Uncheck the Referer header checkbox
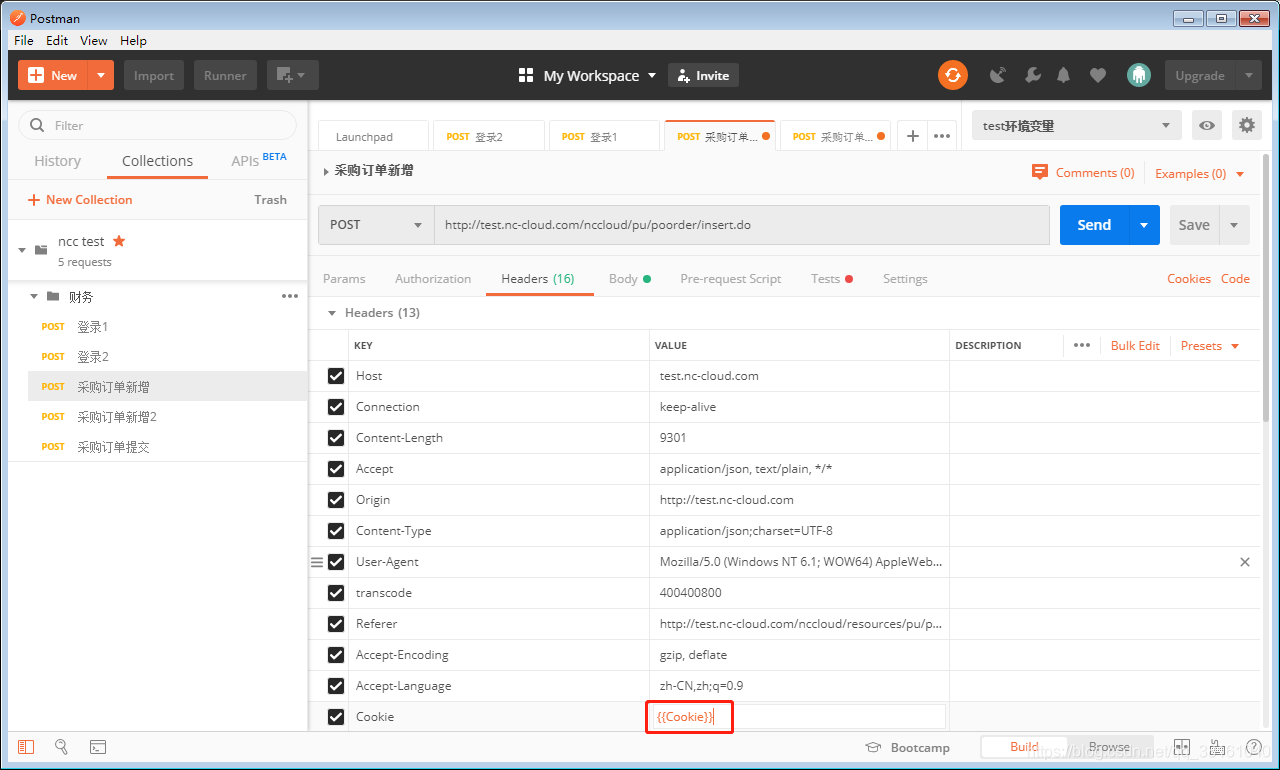Screen dimensions: 1280x770 (x=336, y=624)
